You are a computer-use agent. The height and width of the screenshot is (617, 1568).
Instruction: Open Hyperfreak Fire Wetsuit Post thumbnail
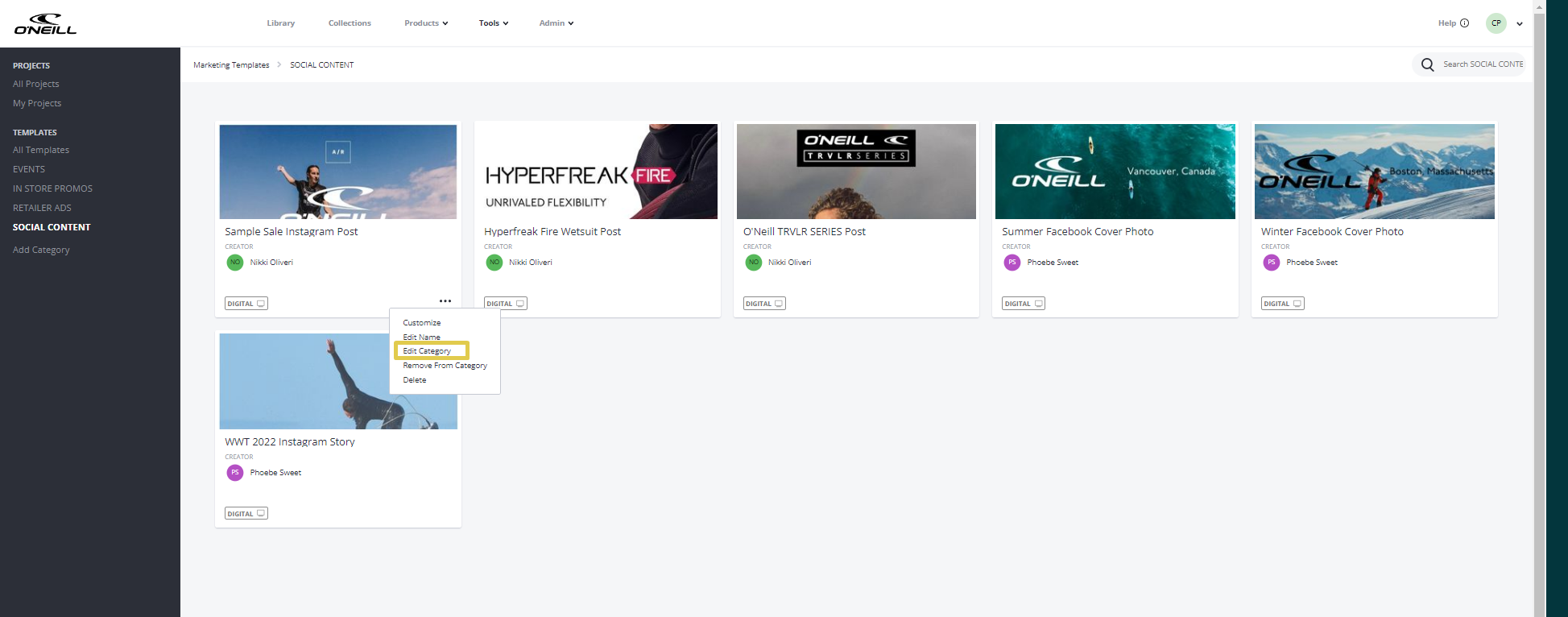click(x=598, y=172)
